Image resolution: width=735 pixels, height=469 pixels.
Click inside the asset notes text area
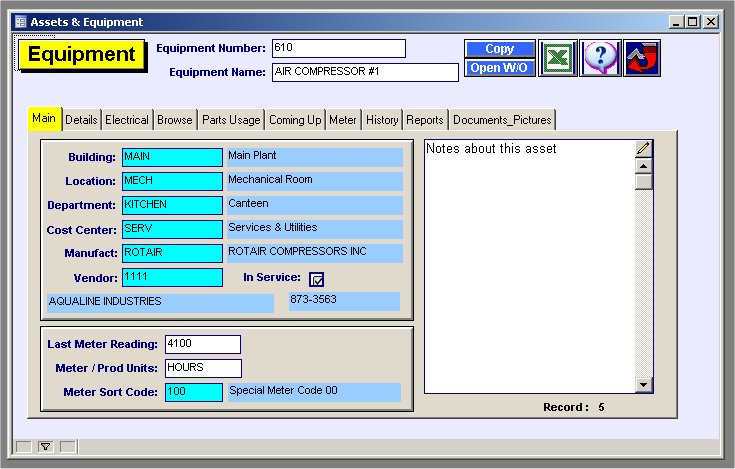[530, 266]
